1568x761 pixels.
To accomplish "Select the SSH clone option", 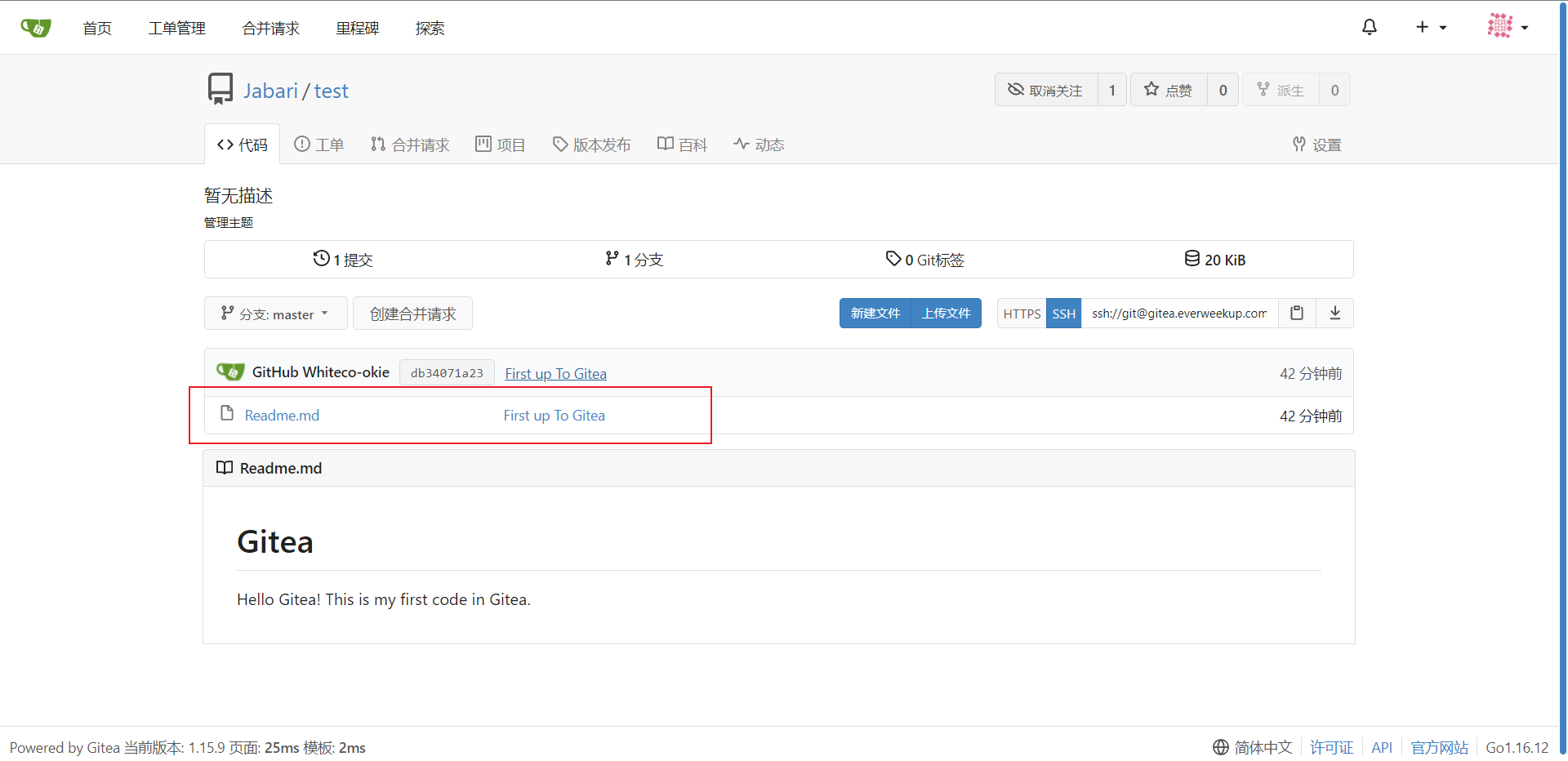I will click(x=1063, y=314).
